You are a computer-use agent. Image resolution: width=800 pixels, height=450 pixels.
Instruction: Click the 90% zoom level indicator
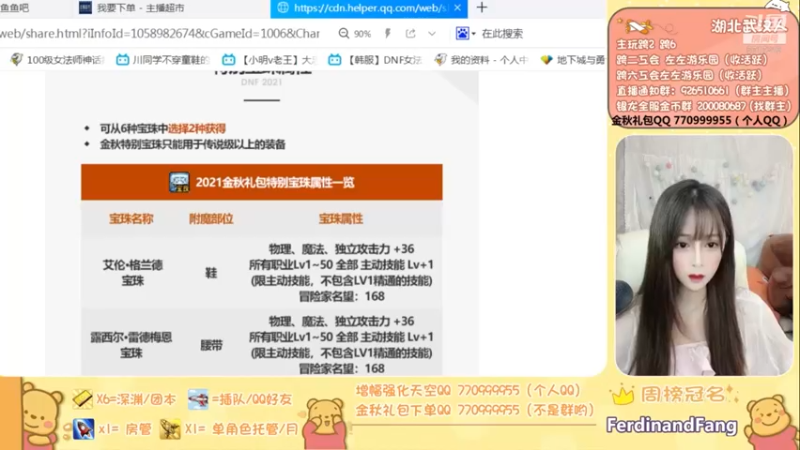tap(362, 34)
